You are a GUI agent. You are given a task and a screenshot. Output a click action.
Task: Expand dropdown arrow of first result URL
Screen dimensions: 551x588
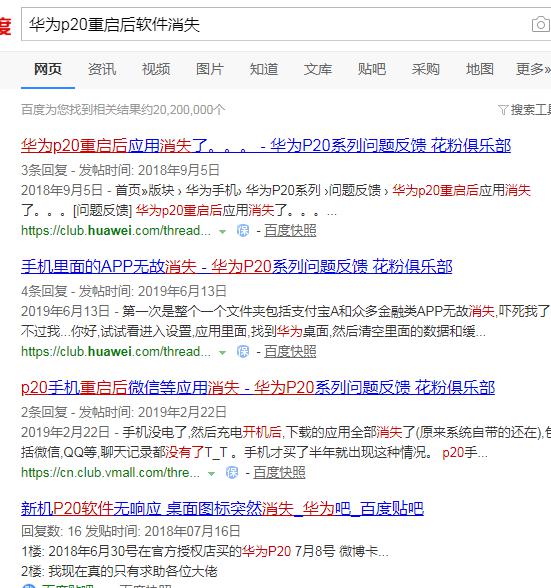[x=222, y=232]
